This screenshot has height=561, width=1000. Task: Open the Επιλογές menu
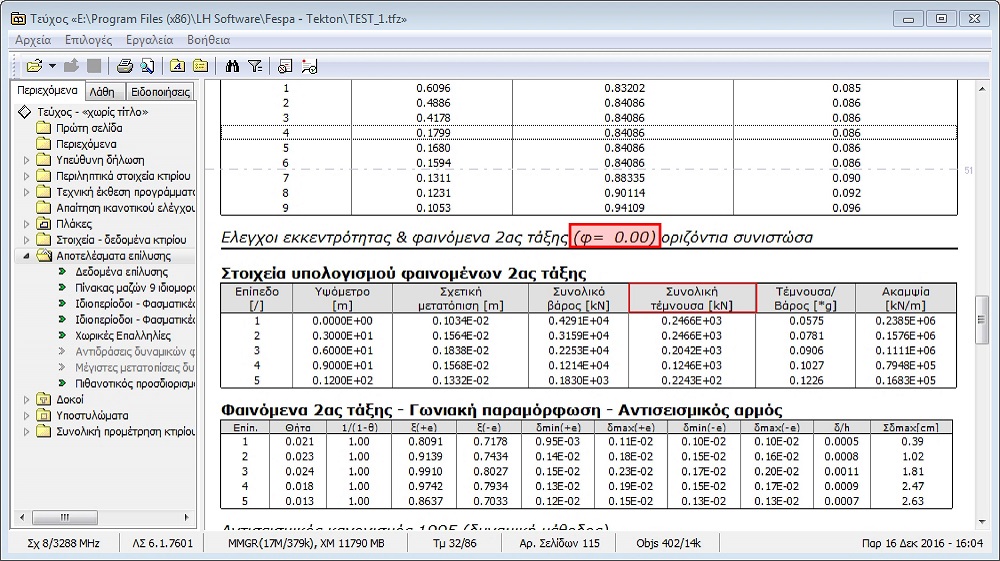(x=88, y=40)
